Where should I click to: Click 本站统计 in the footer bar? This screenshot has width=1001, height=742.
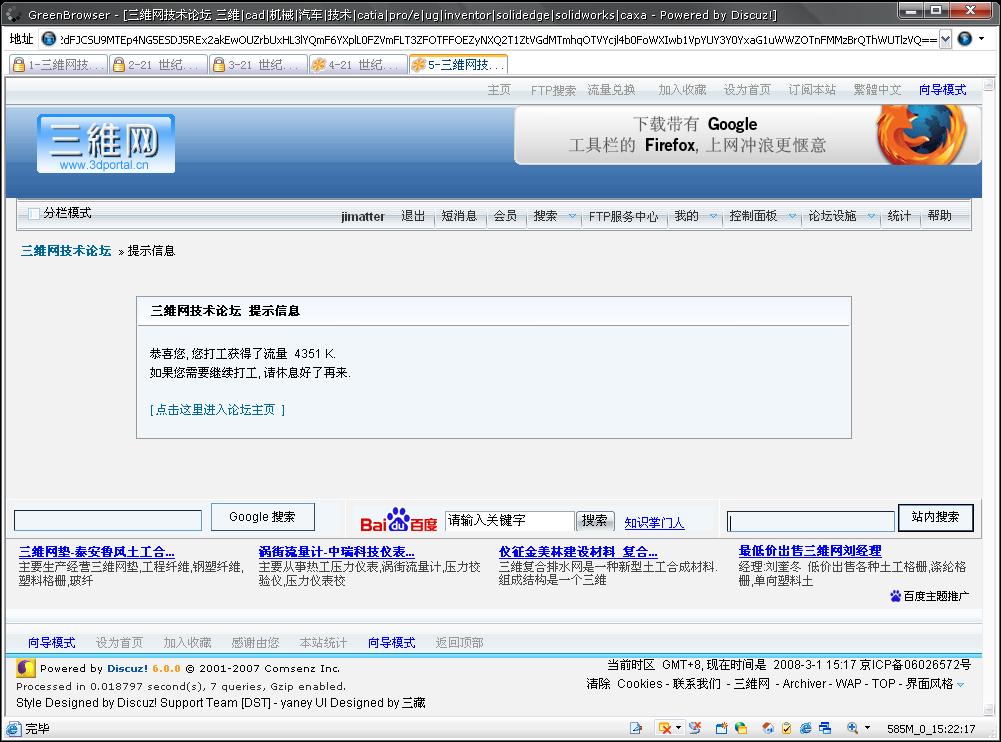323,642
